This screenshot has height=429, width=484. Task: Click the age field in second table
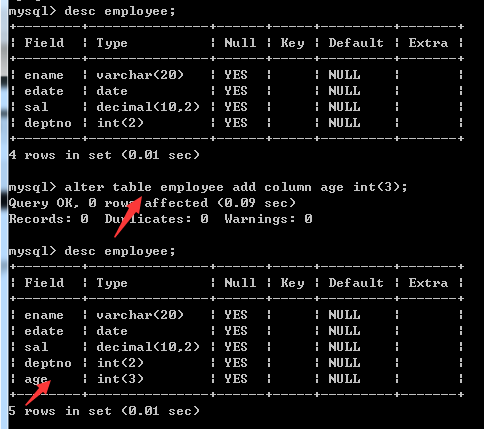[36, 379]
